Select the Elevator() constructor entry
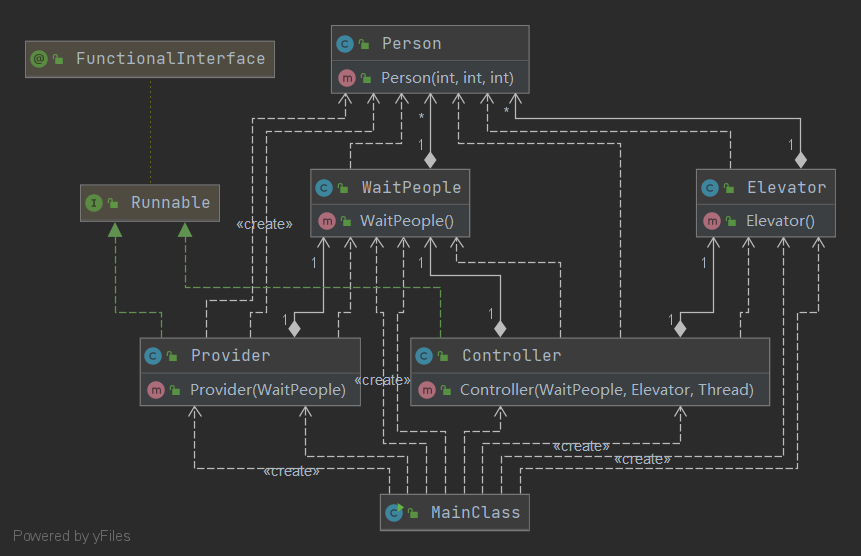The height and width of the screenshot is (556, 861). pyautogui.click(x=780, y=221)
